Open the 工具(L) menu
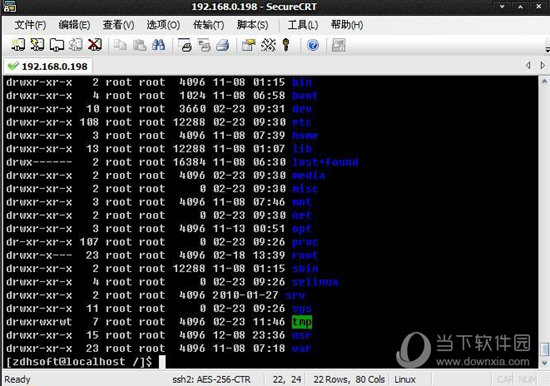This screenshot has height=386, width=550. pyautogui.click(x=303, y=25)
